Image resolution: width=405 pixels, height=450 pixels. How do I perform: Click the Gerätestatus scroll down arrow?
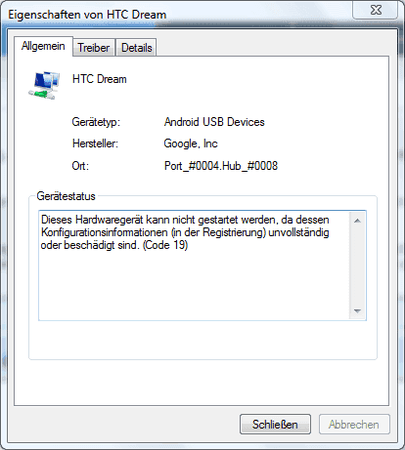click(x=357, y=311)
